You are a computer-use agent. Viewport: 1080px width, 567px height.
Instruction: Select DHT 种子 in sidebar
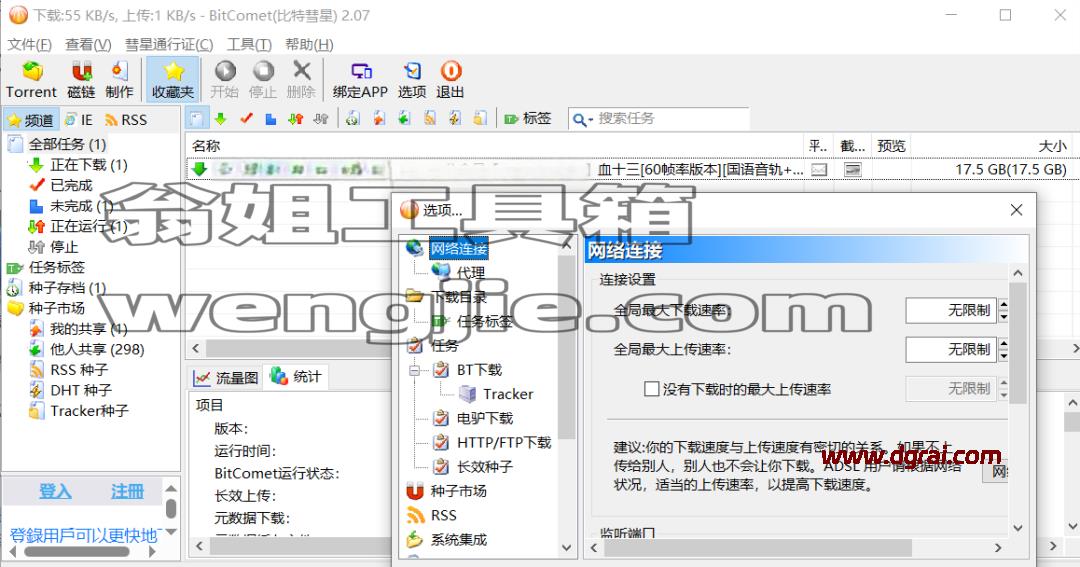coord(81,390)
